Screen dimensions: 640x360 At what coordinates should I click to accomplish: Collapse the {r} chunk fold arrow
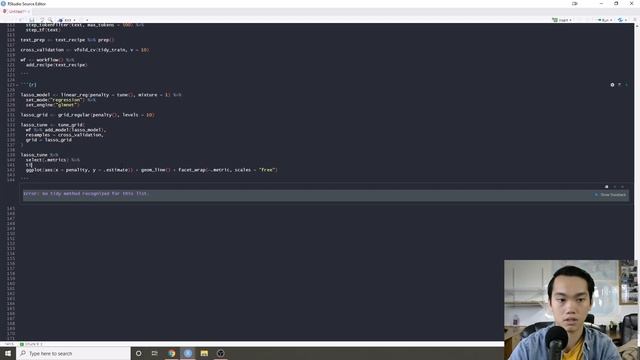[17, 85]
